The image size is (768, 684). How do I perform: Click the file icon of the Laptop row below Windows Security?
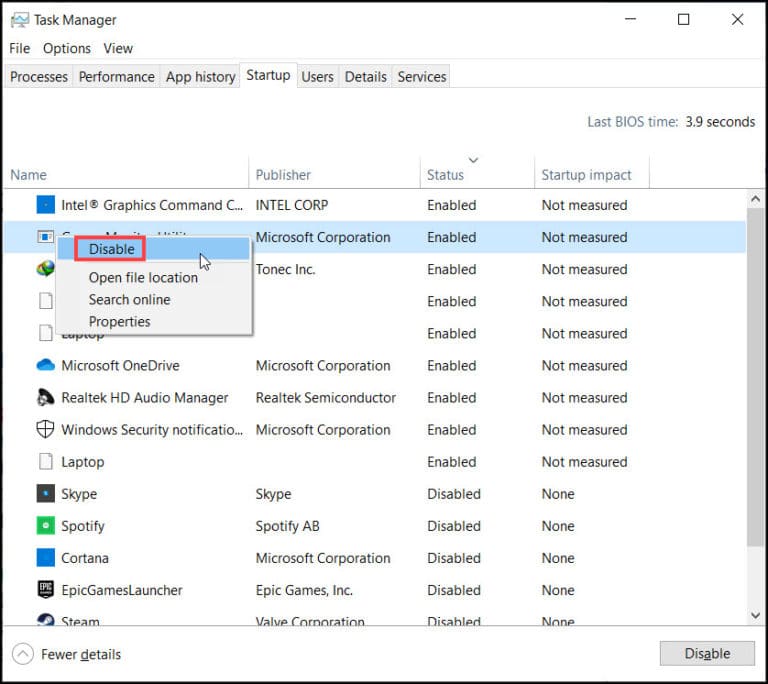pyautogui.click(x=46, y=462)
